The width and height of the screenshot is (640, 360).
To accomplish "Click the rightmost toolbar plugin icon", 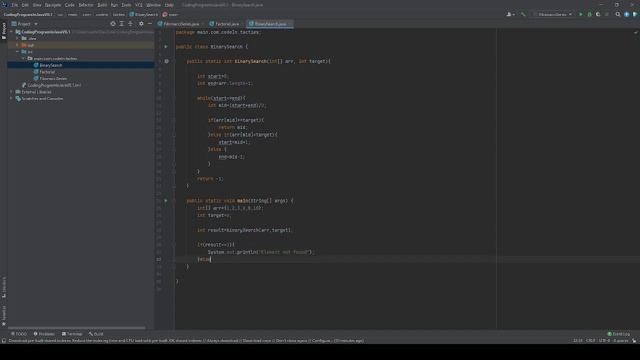I will pos(635,14).
